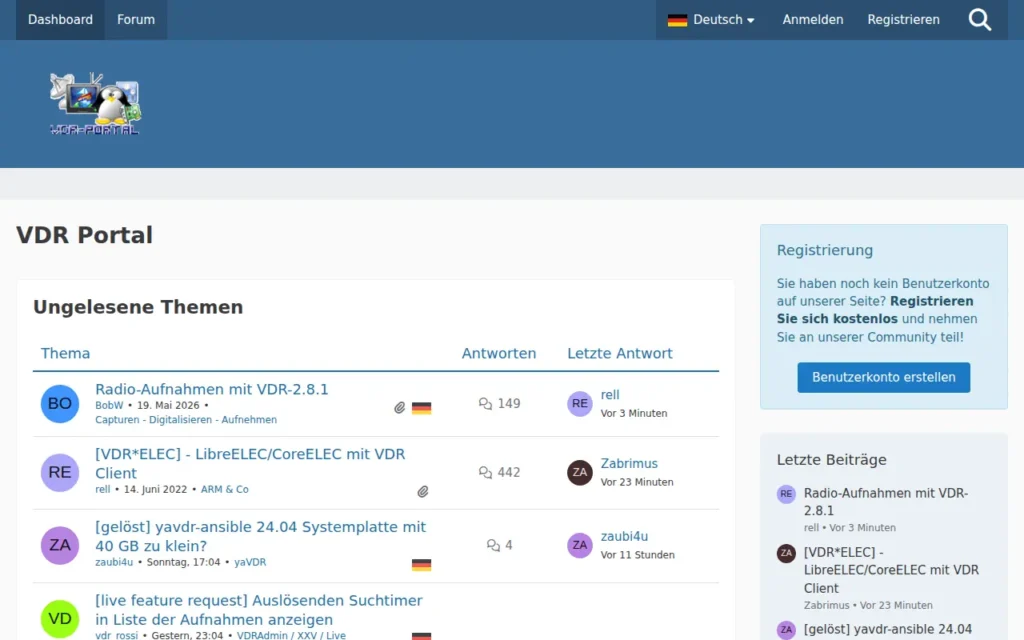Click Anmelden in the top bar
1024x640 pixels.
(x=812, y=20)
